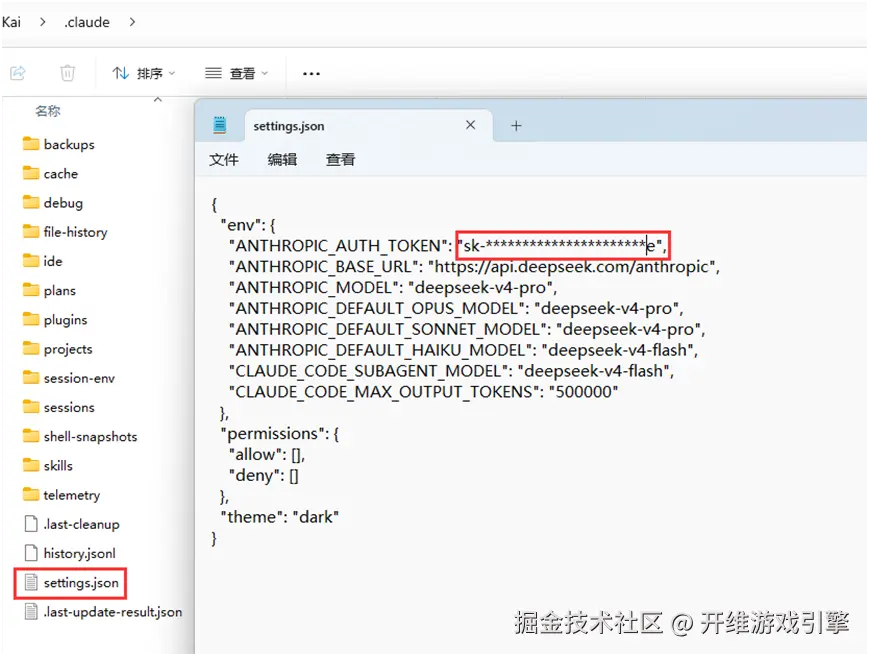Image resolution: width=869 pixels, height=656 pixels.
Task: Switch to the settings.json Notepad tab
Action: pos(369,126)
